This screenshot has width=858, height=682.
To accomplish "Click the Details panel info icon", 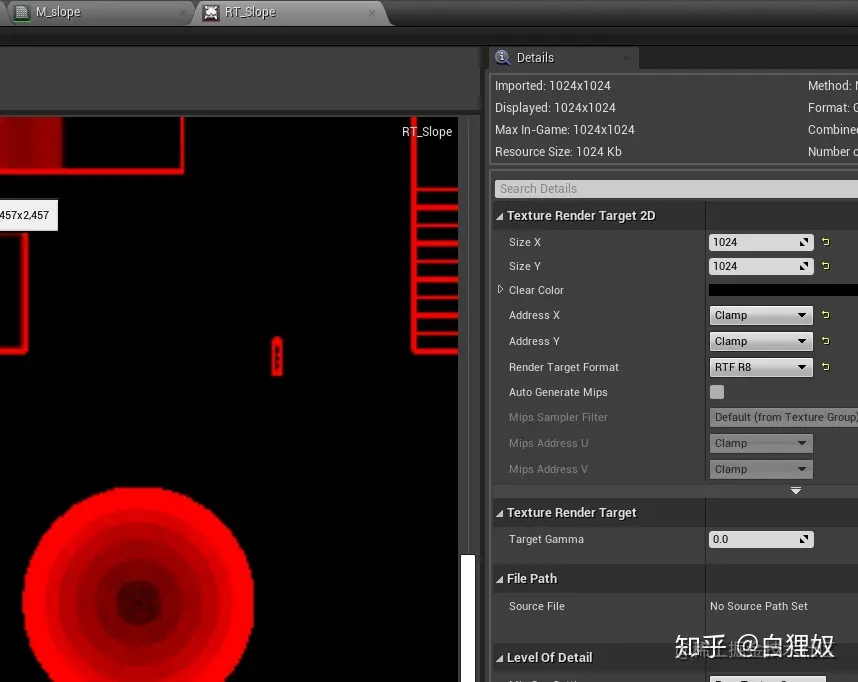I will tap(502, 57).
